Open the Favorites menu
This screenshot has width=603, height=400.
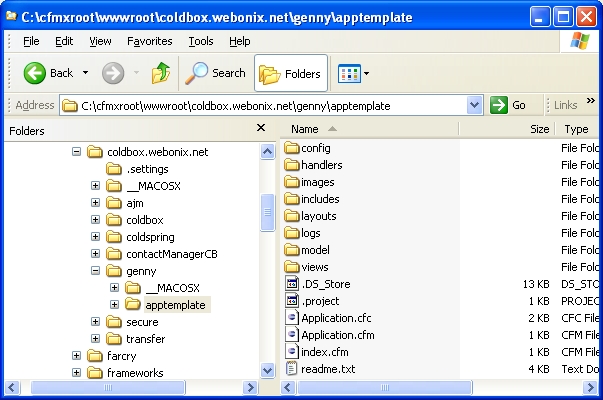(x=150, y=41)
